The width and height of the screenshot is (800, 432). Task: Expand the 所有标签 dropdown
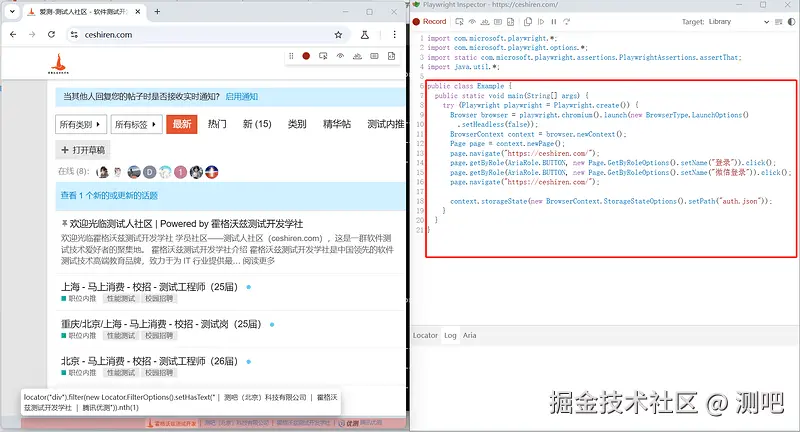pyautogui.click(x=136, y=124)
